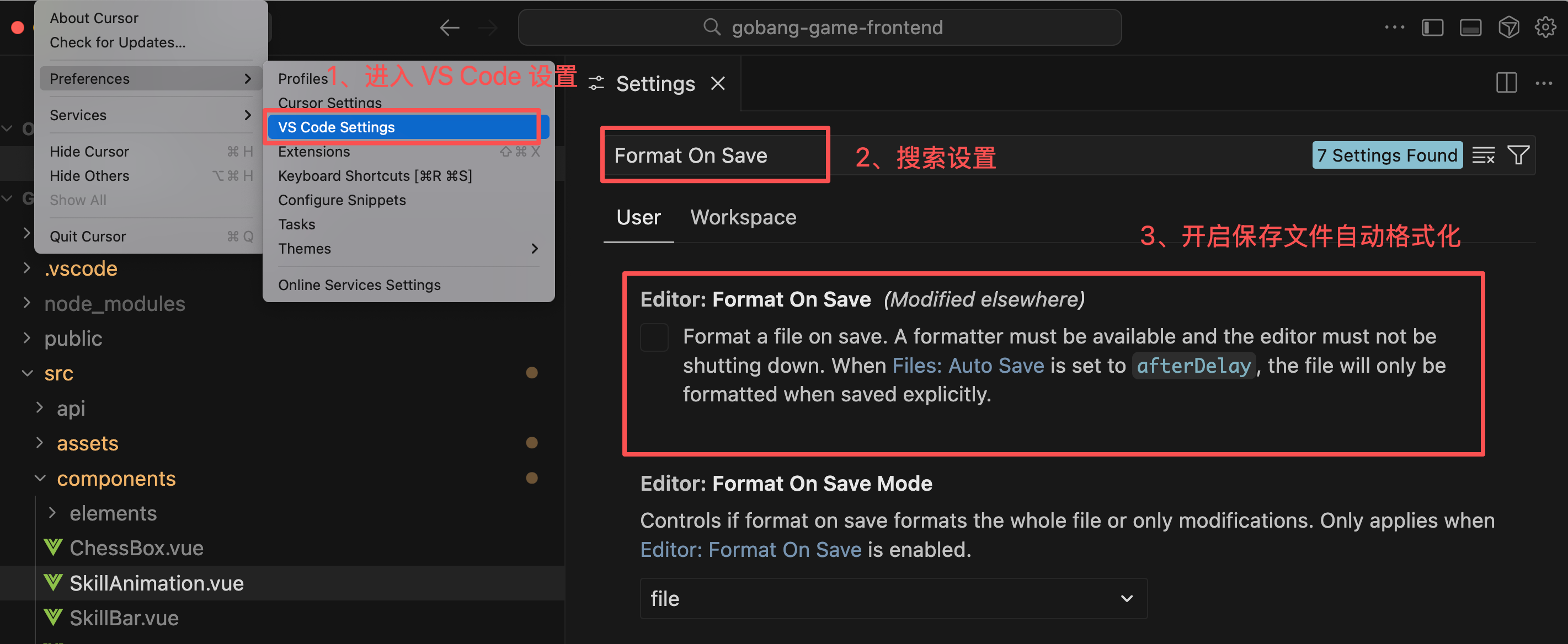Close the Settings tab
Screen dimensions: 1568x644
[x=718, y=83]
